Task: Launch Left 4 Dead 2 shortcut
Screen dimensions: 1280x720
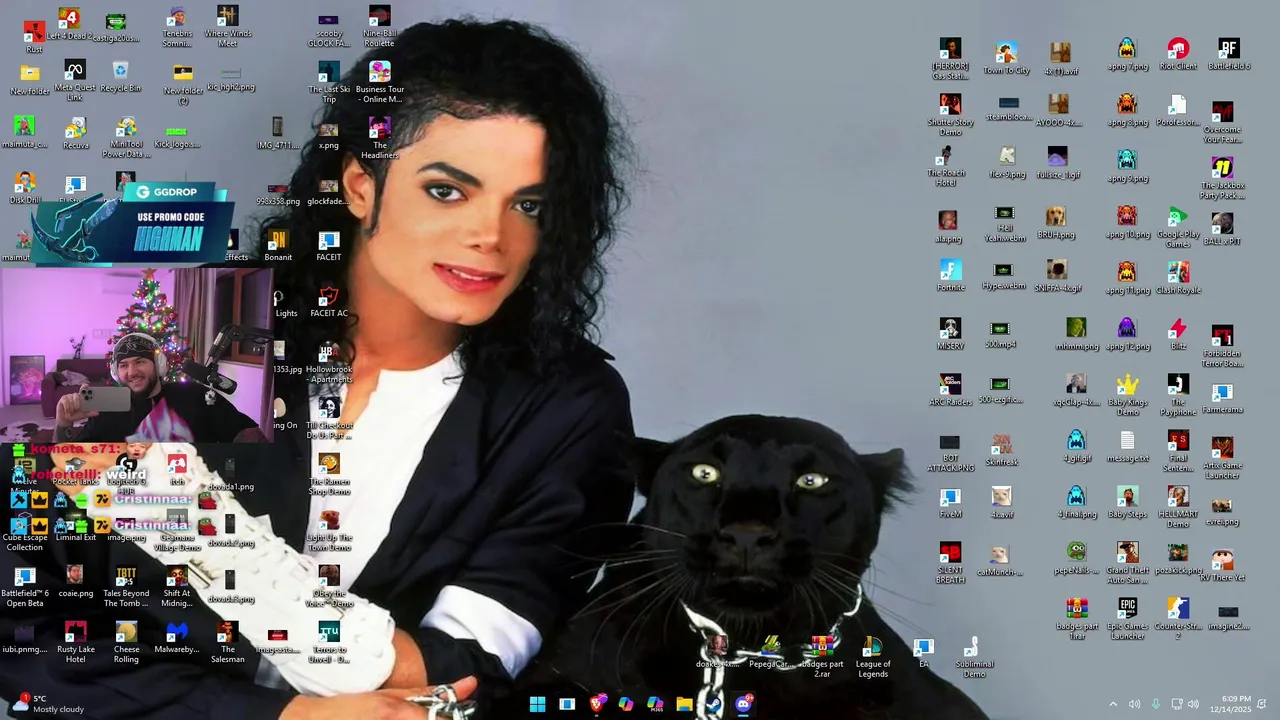Action: 69,24
